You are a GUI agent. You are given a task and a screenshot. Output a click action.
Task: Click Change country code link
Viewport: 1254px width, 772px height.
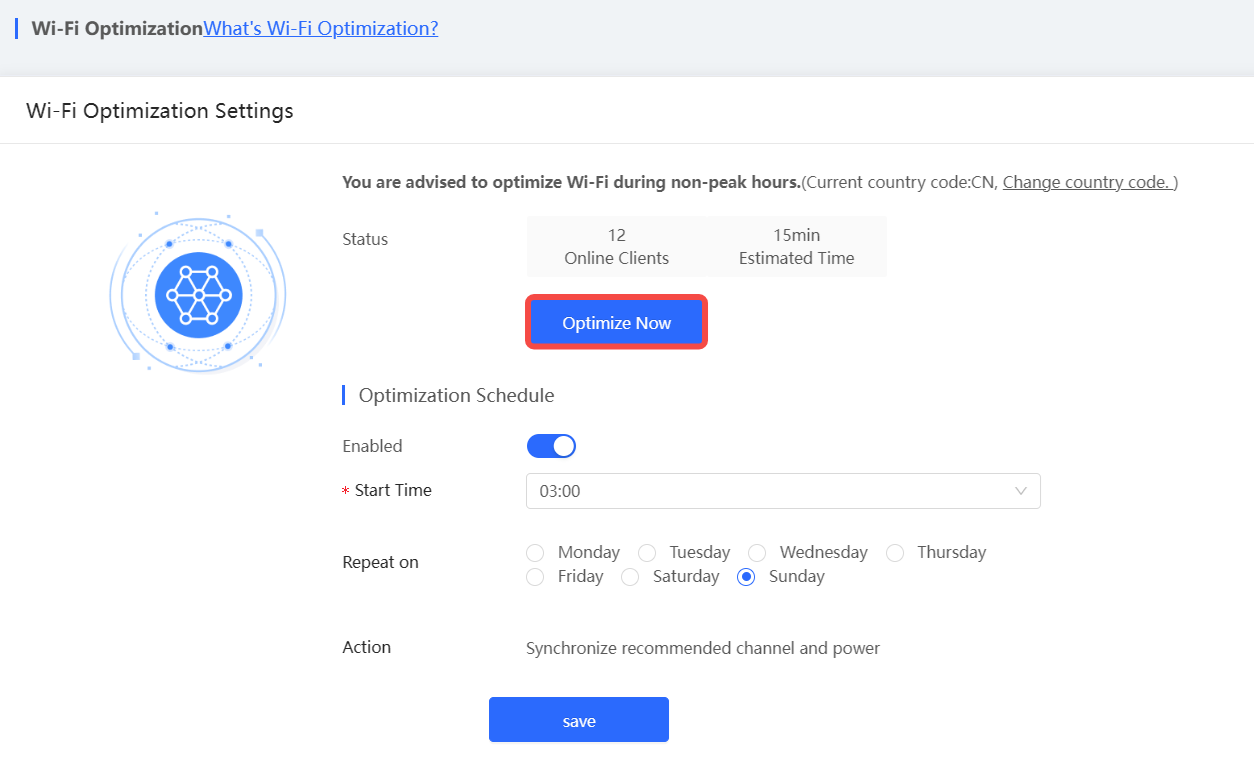(x=1087, y=182)
